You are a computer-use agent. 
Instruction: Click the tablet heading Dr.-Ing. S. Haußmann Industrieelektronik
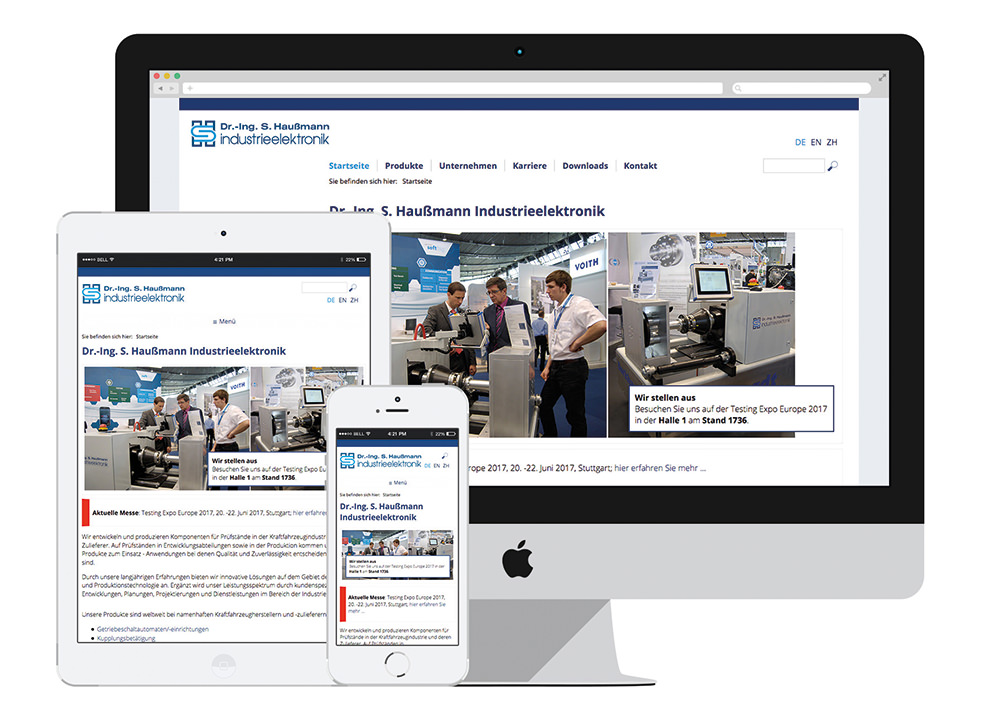click(184, 351)
